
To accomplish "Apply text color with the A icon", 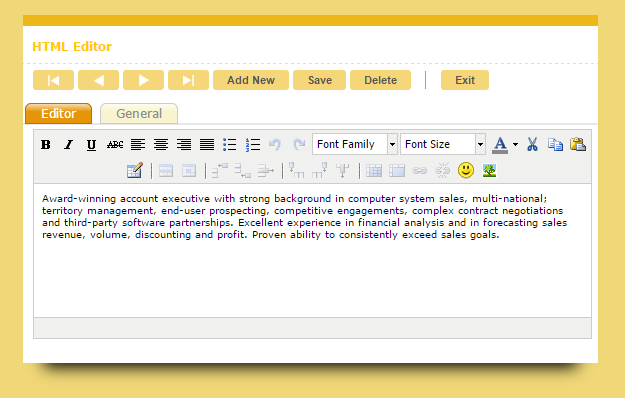I will click(x=500, y=144).
